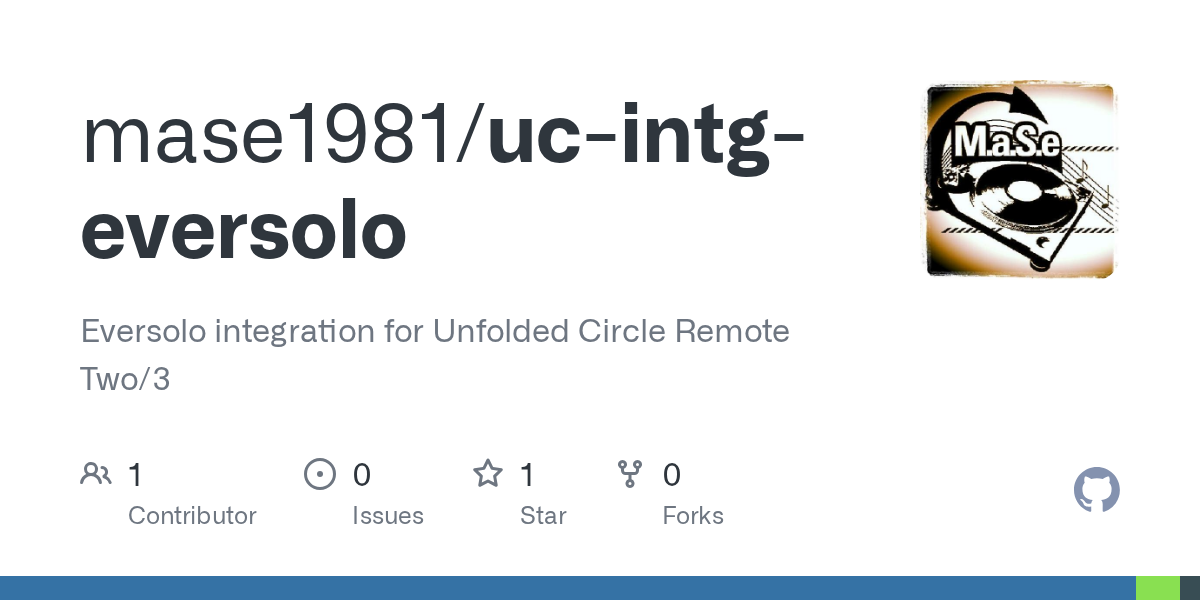Click the issues count zero
The height and width of the screenshot is (600, 1200).
pos(362,475)
